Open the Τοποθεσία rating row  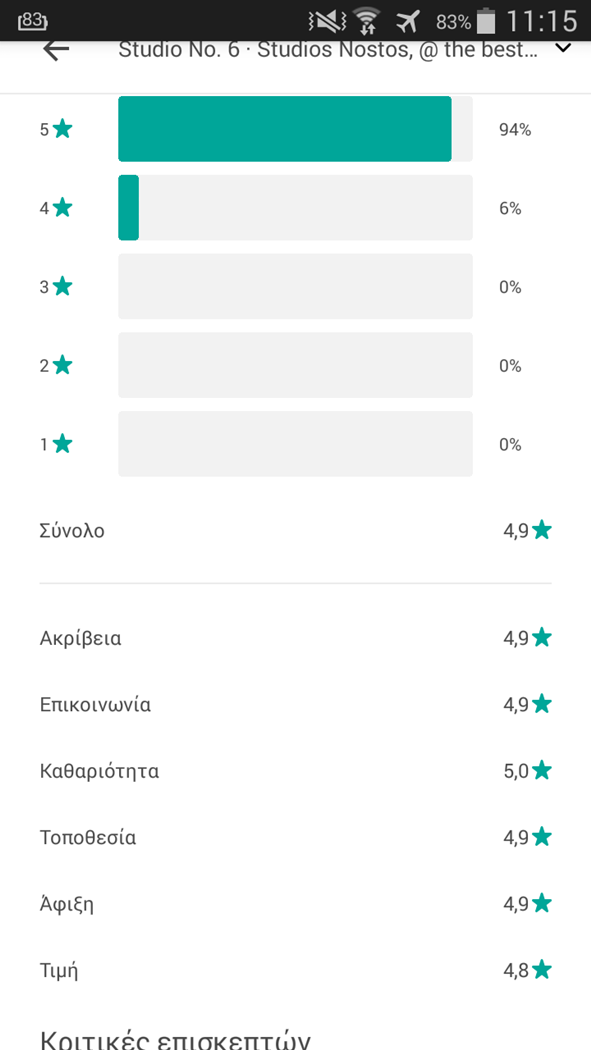click(295, 837)
